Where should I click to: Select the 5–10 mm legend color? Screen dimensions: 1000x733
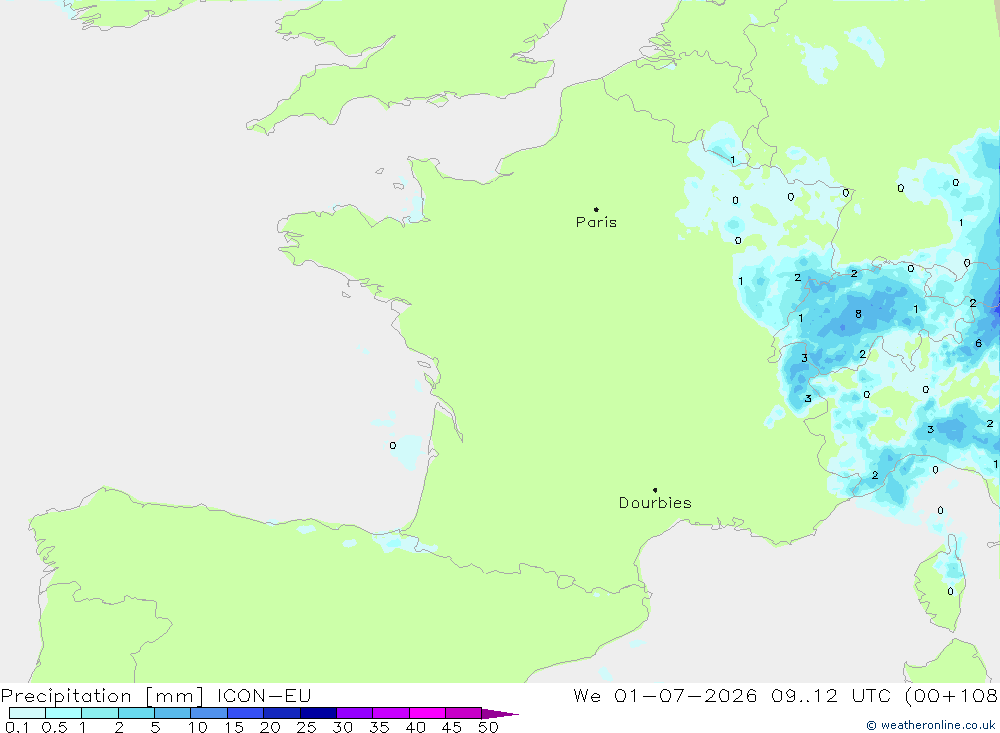(x=173, y=713)
